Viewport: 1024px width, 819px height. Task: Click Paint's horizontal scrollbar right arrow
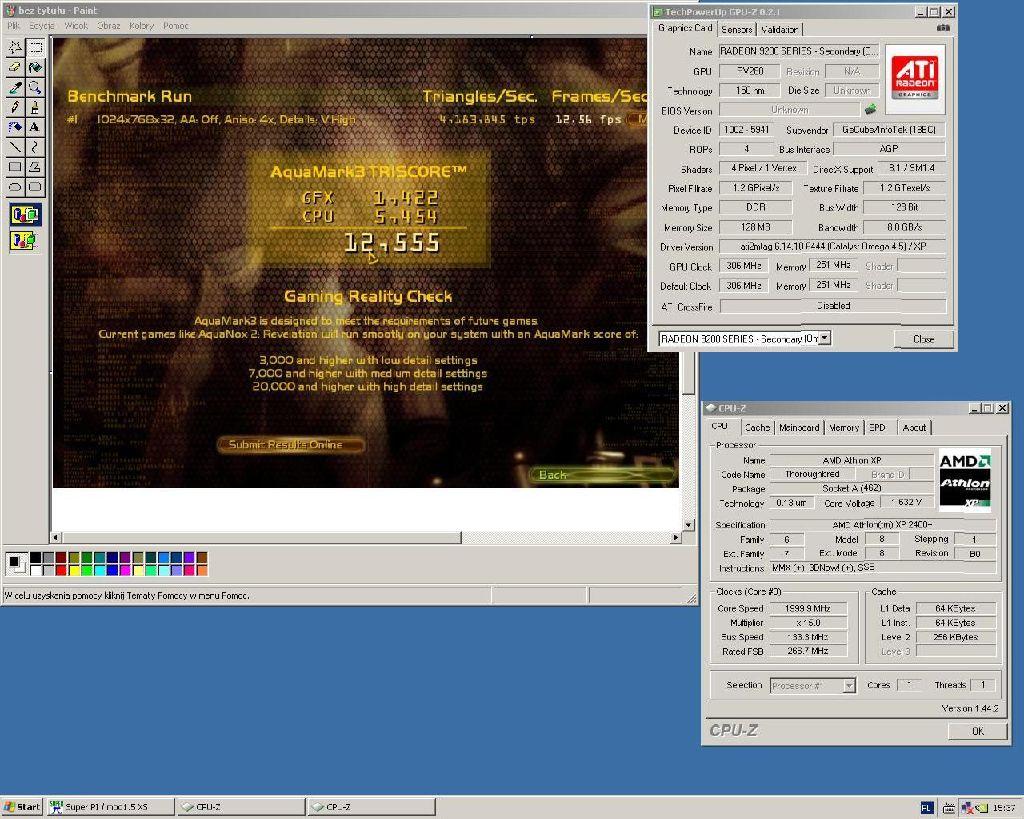pos(676,538)
